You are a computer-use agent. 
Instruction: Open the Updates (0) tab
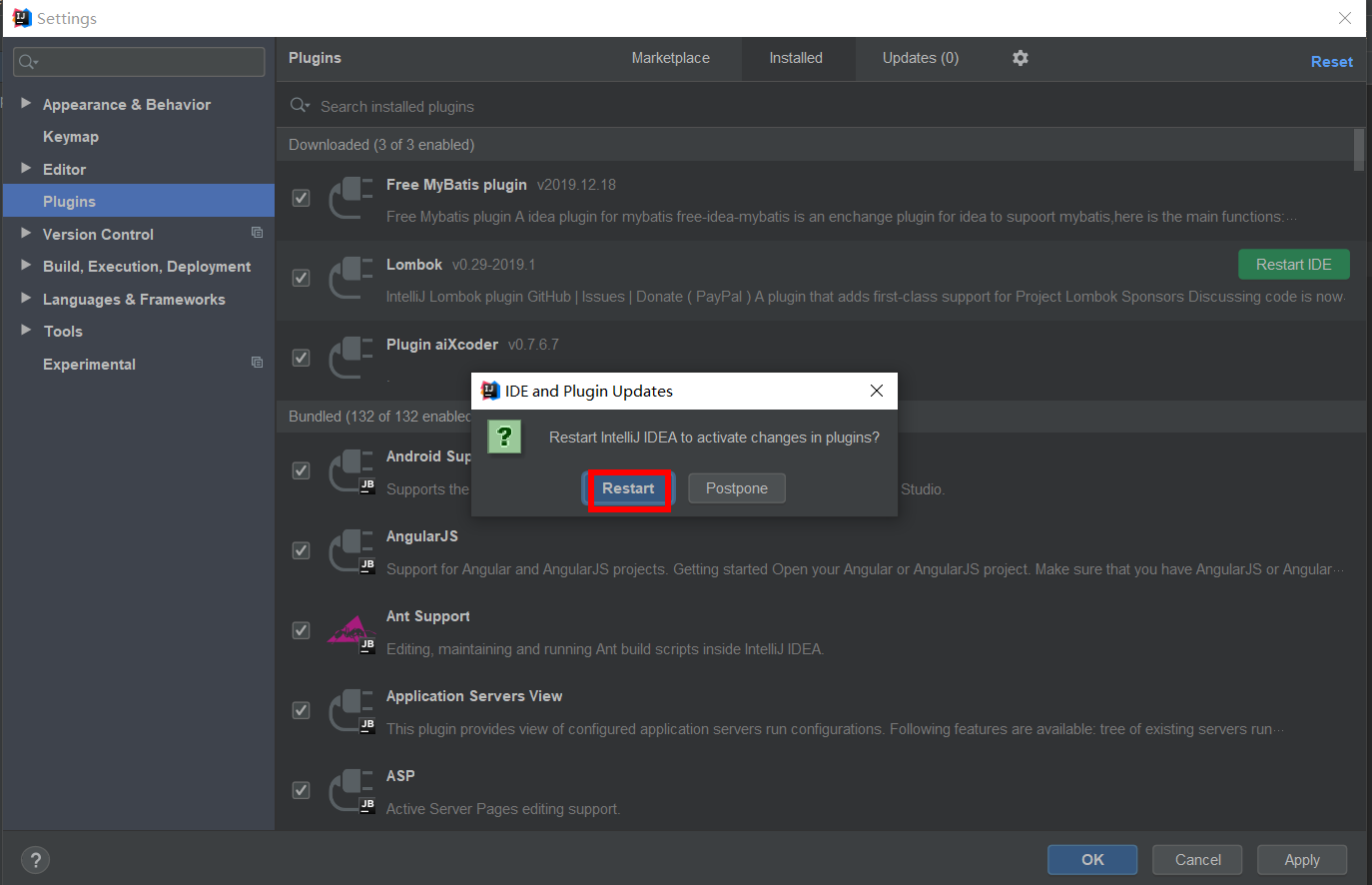point(920,58)
